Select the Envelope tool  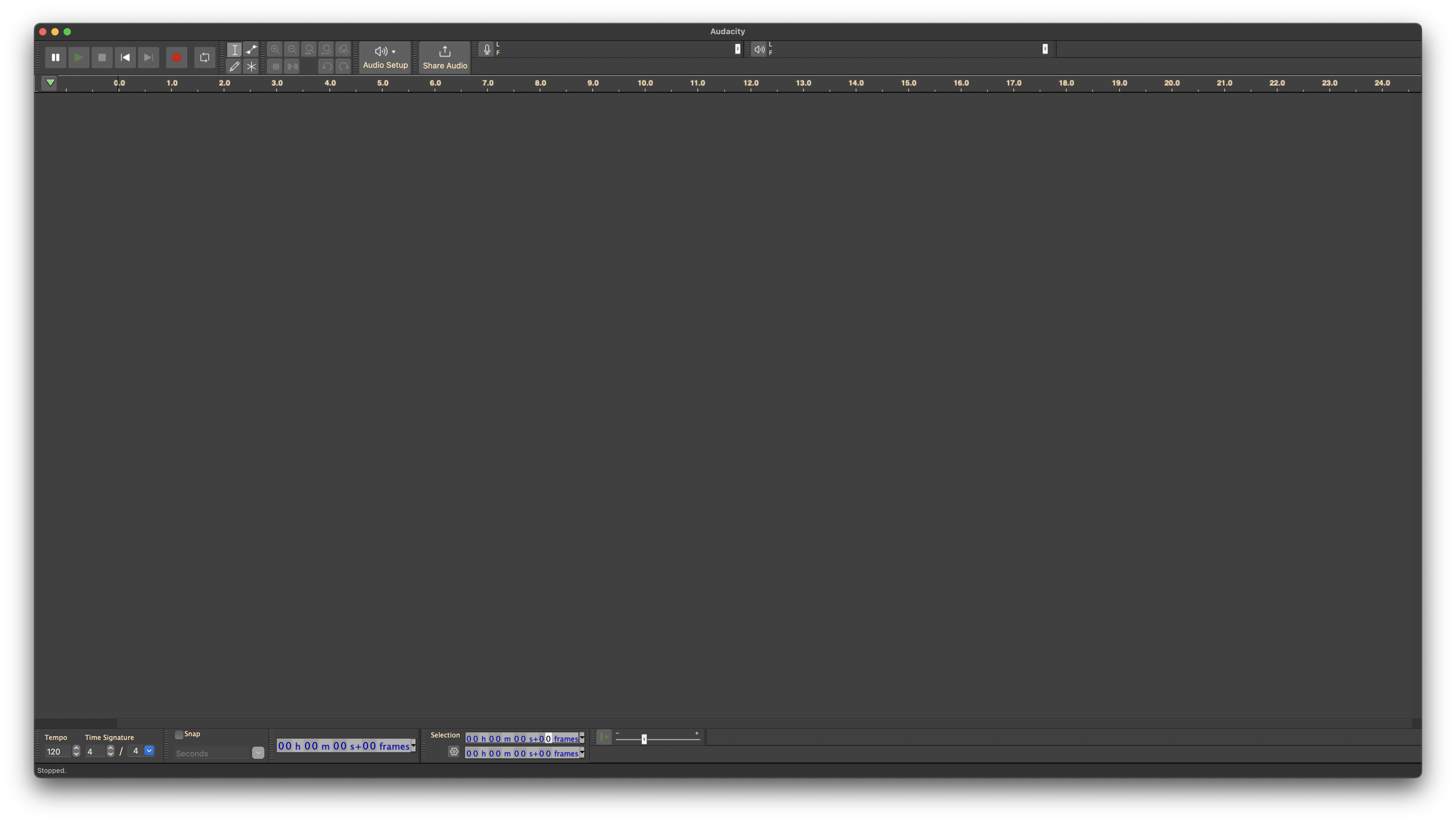[x=252, y=50]
